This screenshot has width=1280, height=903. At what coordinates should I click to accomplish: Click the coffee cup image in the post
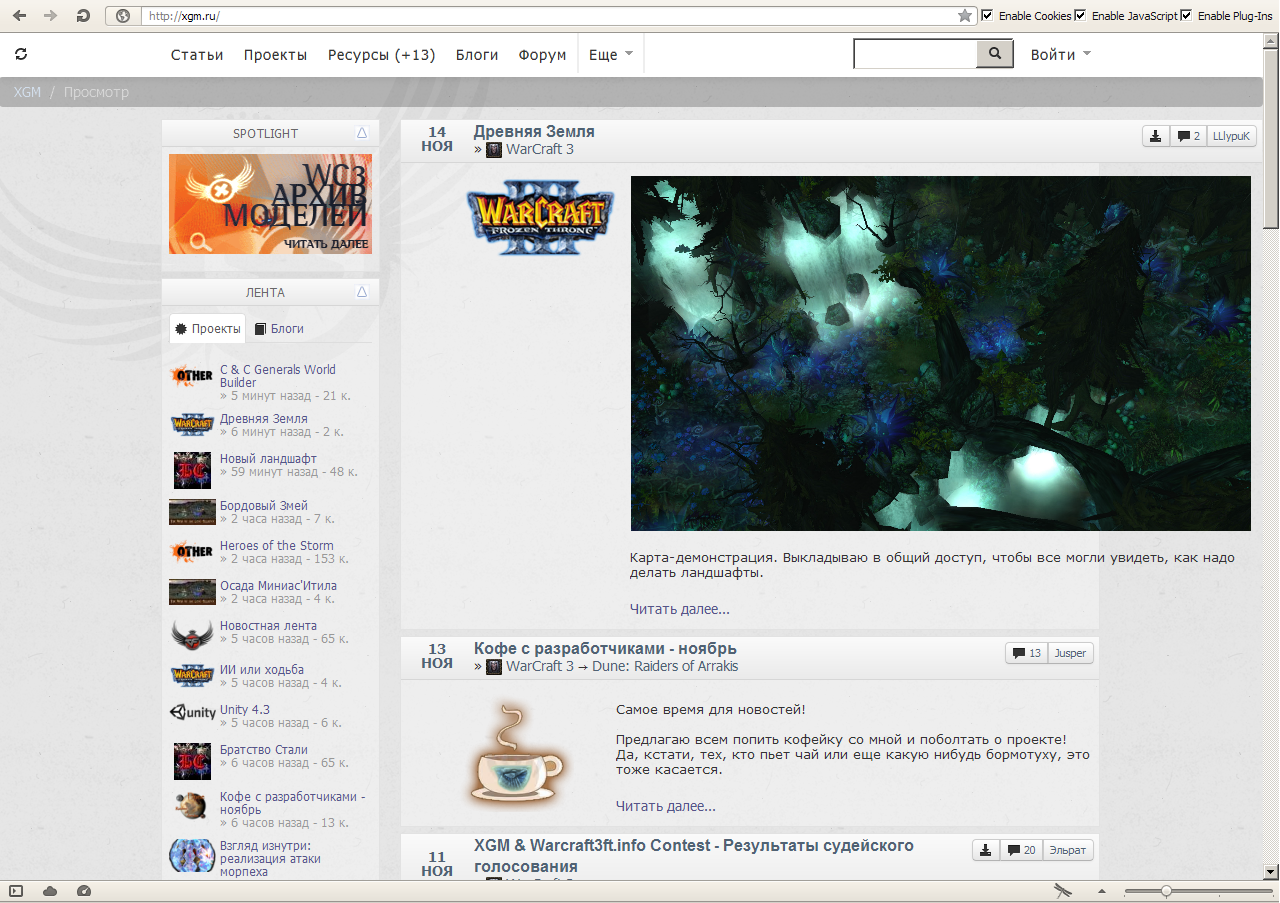pos(516,753)
